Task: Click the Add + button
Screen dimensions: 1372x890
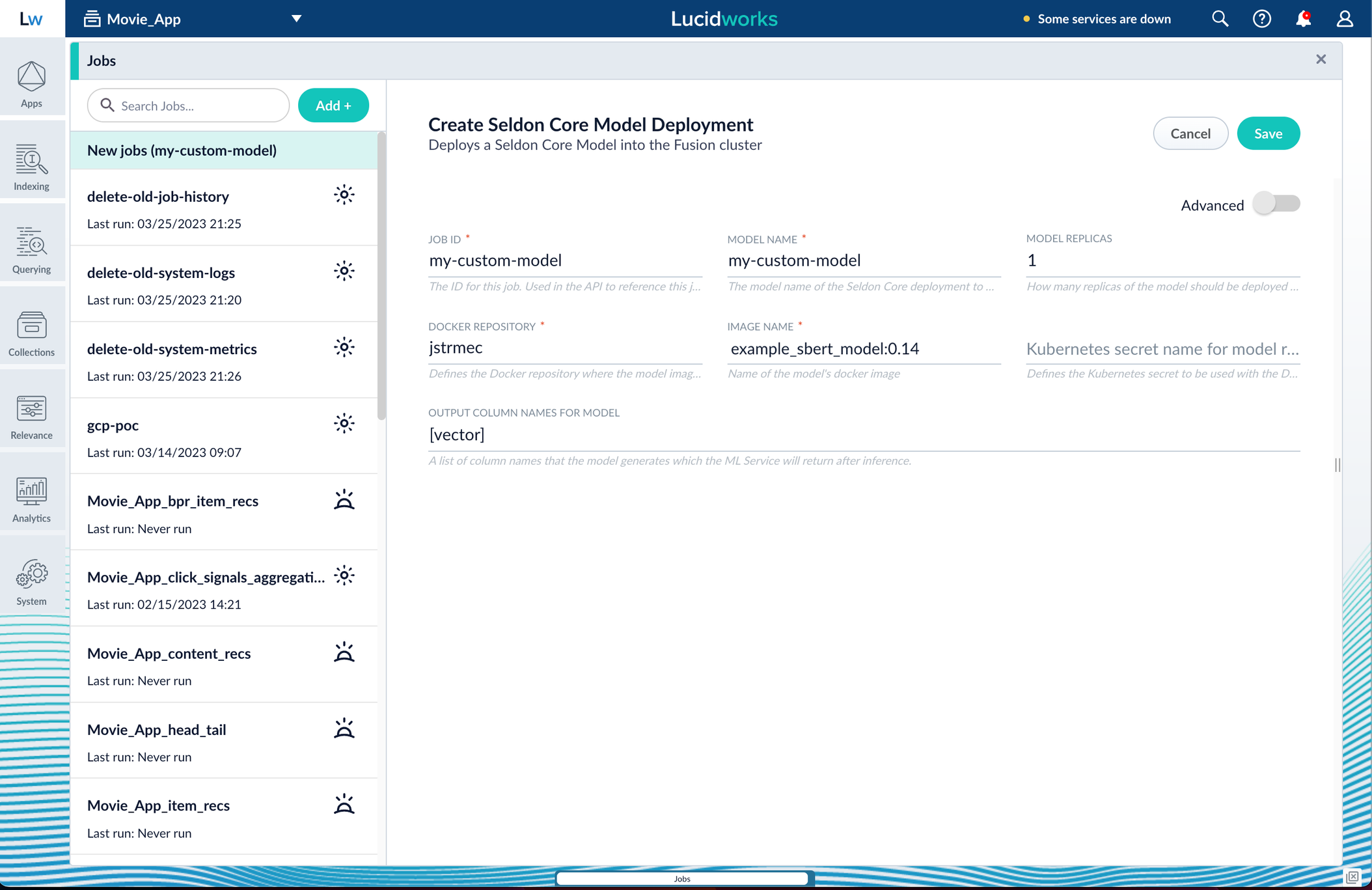Action: click(x=333, y=105)
